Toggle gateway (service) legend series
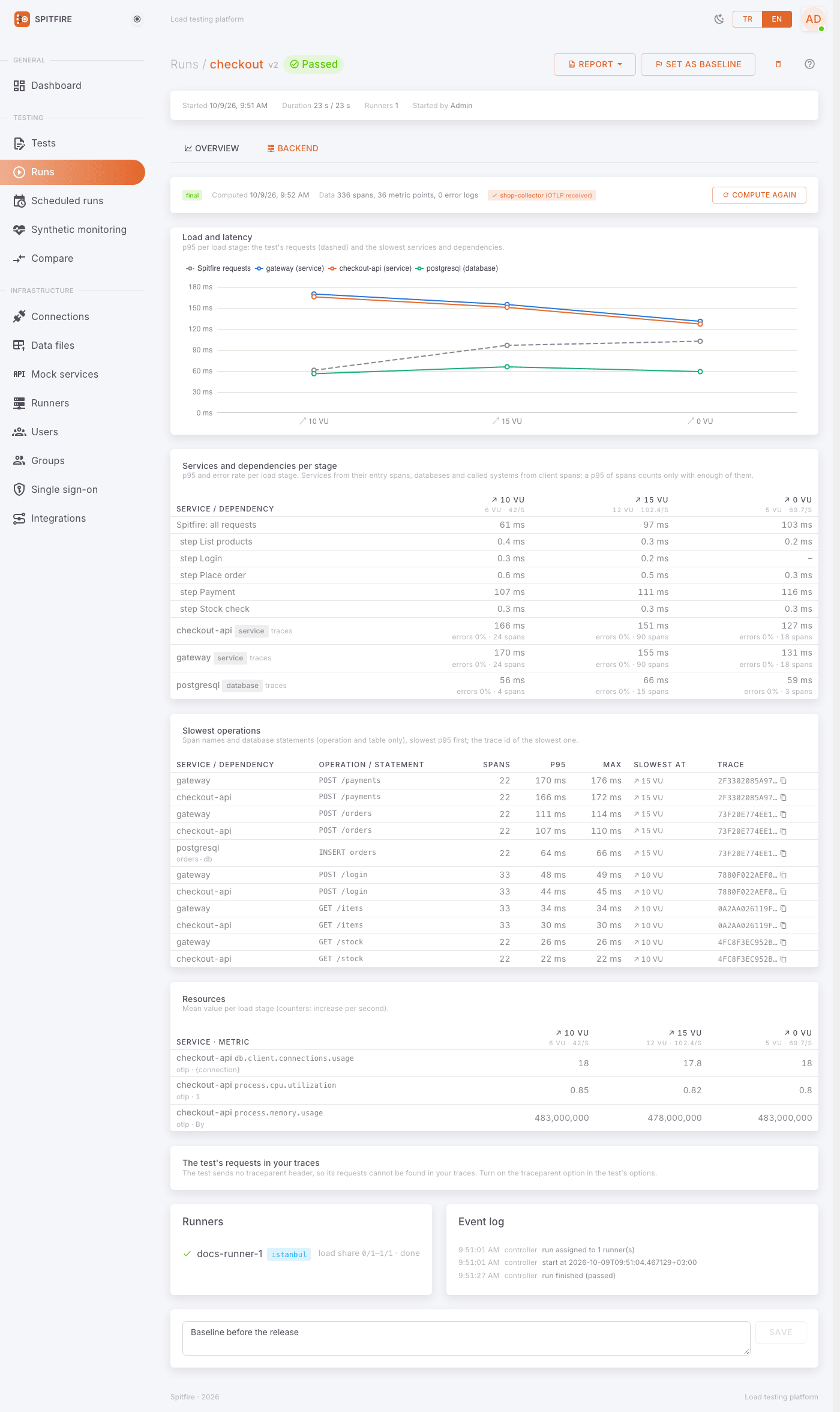 [289, 268]
